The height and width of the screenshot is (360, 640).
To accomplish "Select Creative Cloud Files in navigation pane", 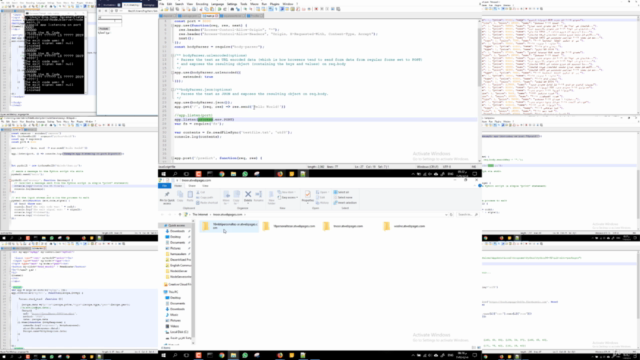I will 177,284.
